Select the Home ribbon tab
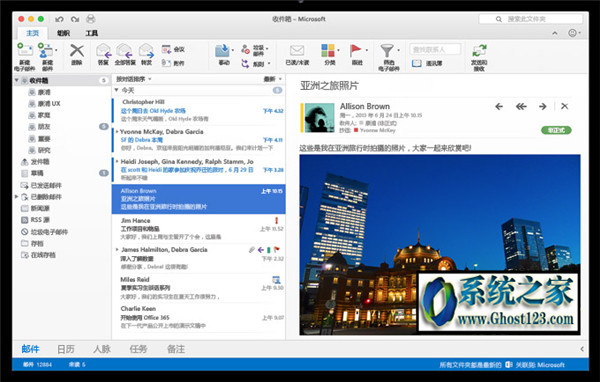 click(33, 33)
